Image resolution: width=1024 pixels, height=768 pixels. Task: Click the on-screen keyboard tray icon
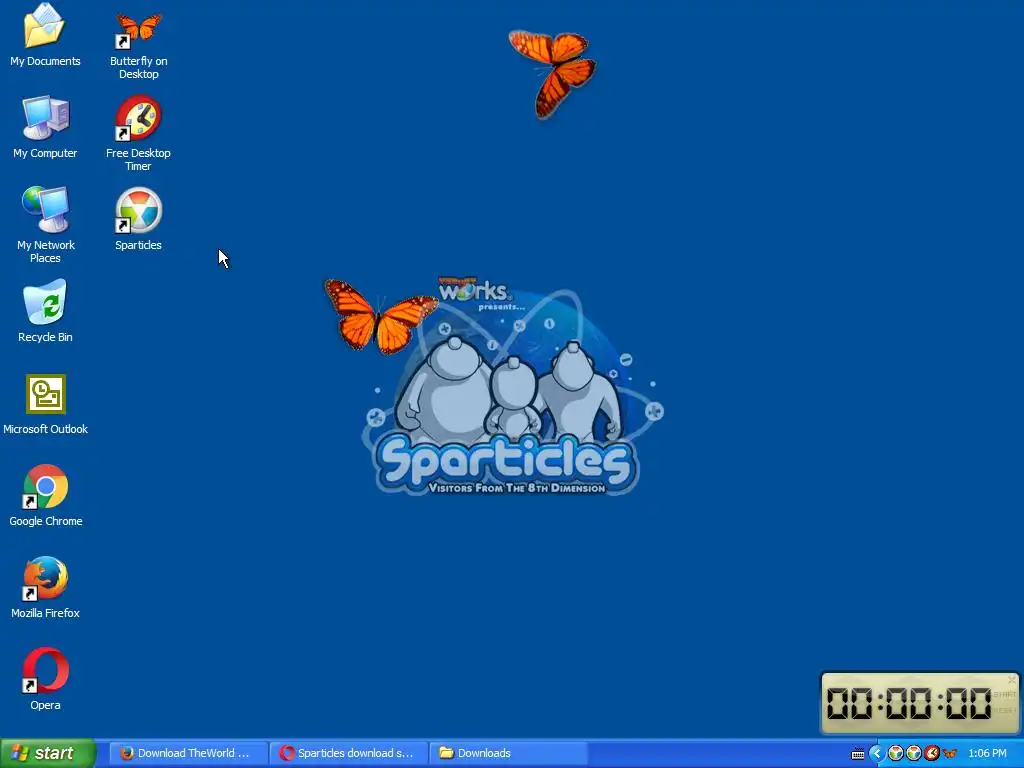pyautogui.click(x=857, y=754)
